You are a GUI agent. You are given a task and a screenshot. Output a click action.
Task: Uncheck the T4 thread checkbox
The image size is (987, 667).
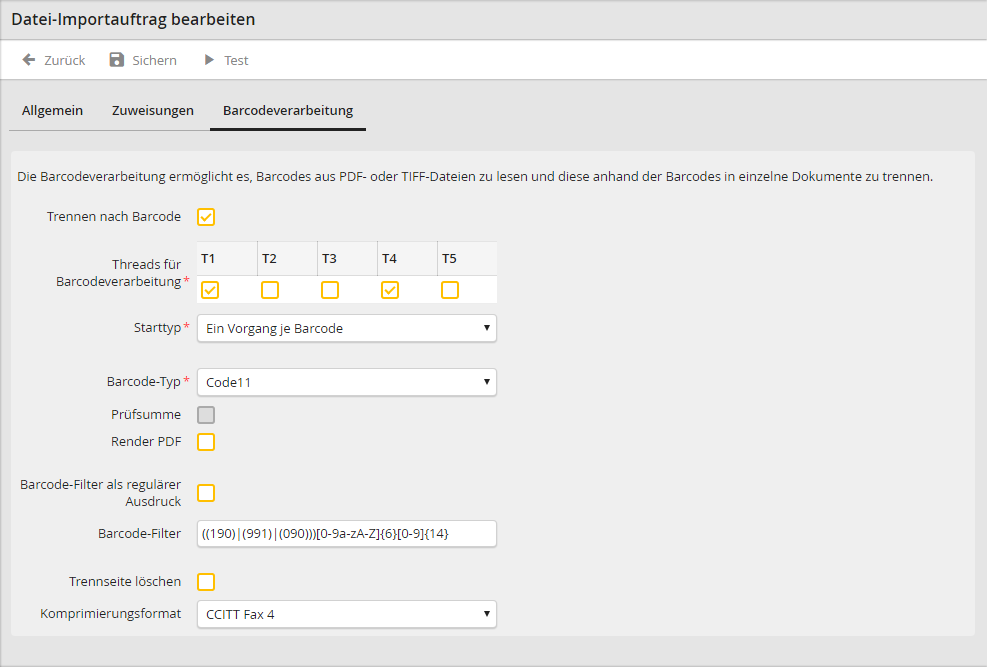389,289
